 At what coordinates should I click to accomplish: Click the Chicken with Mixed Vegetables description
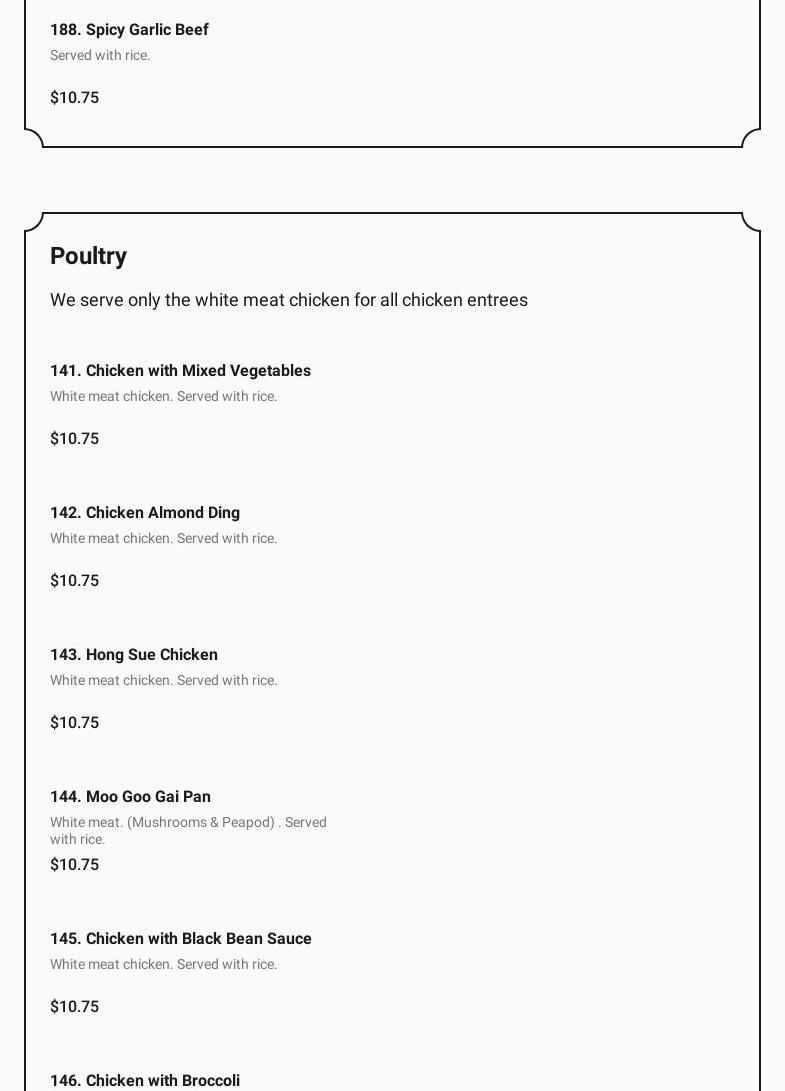[163, 397]
